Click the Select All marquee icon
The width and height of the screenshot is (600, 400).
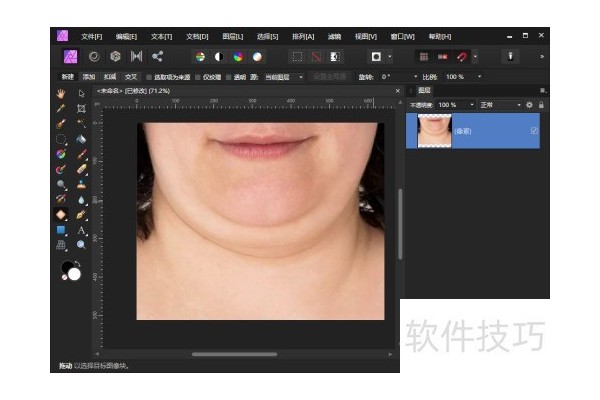pyautogui.click(x=297, y=57)
